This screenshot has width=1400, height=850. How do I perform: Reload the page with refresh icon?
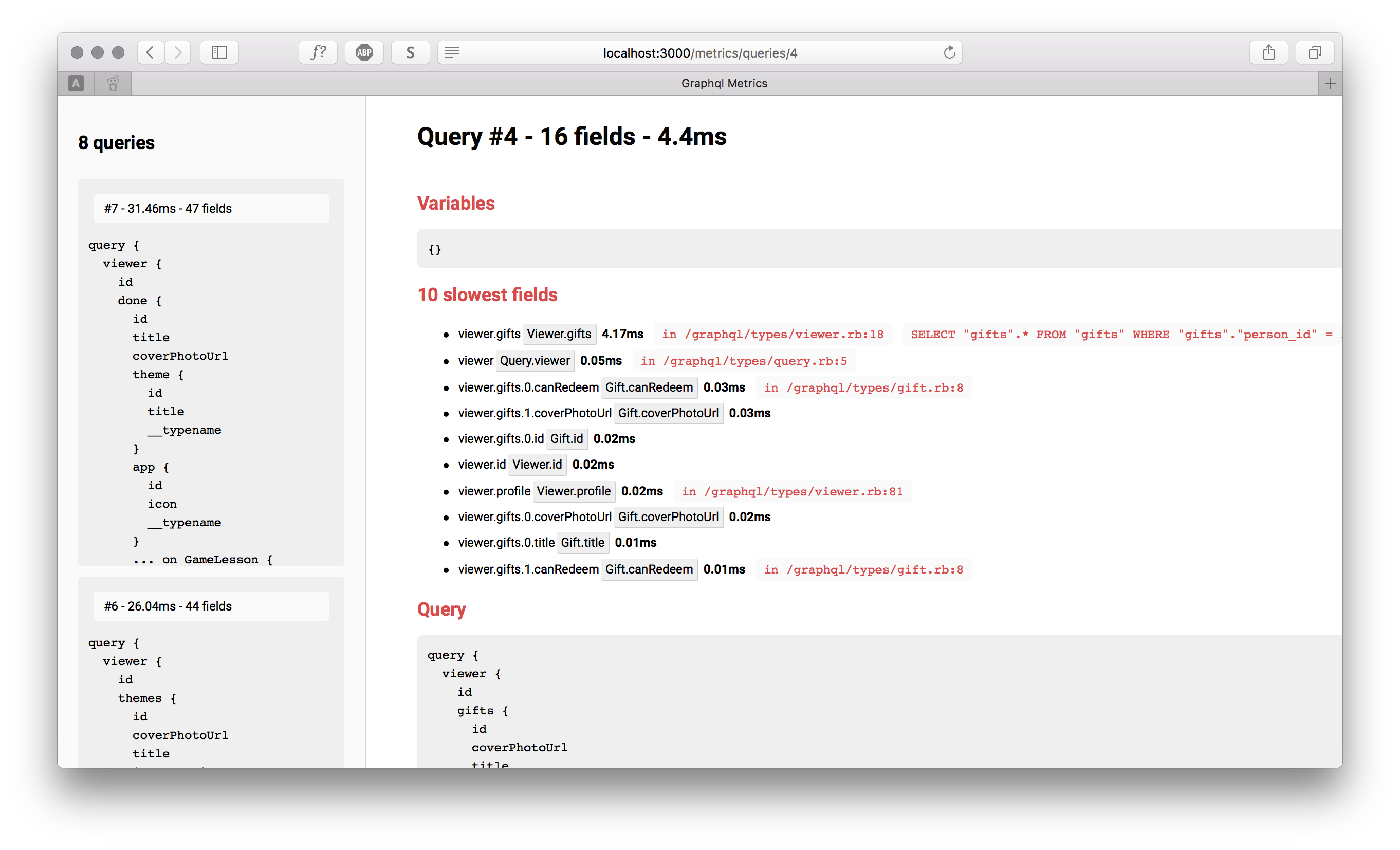[949, 53]
